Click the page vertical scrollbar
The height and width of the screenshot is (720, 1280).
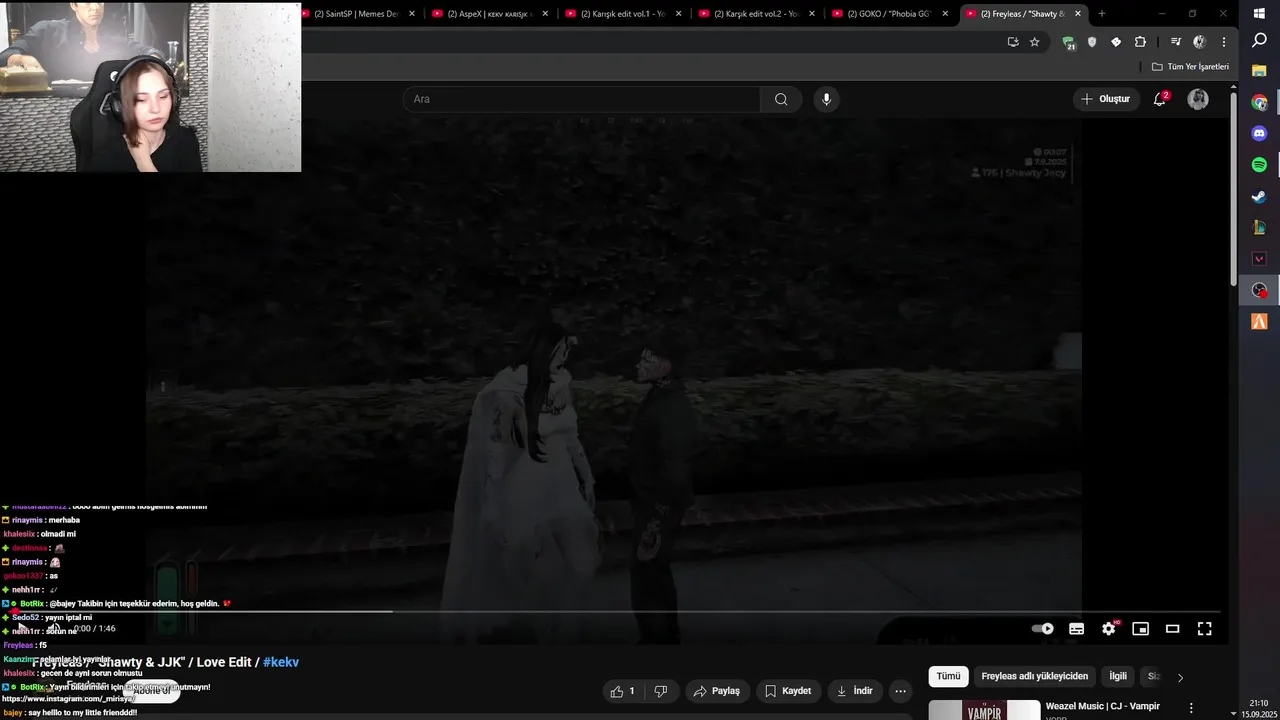click(1233, 190)
